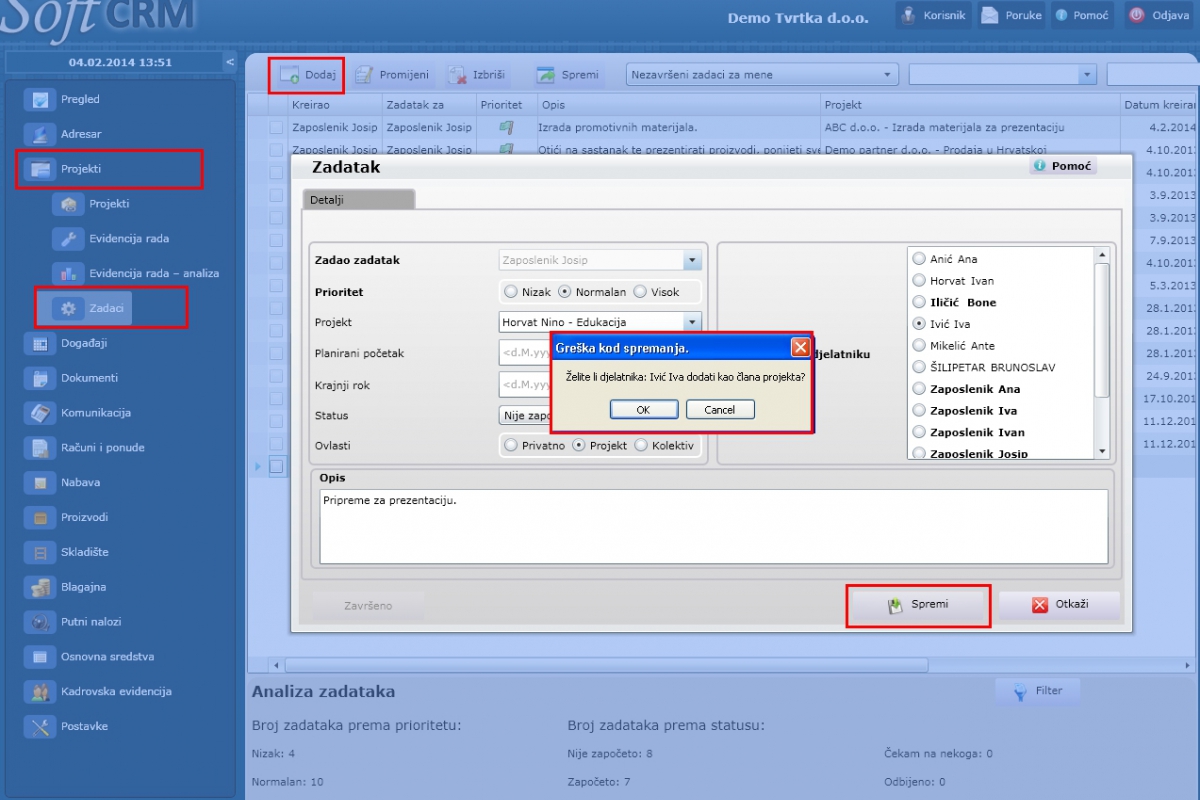Select the Zadaci gear icon

69,308
